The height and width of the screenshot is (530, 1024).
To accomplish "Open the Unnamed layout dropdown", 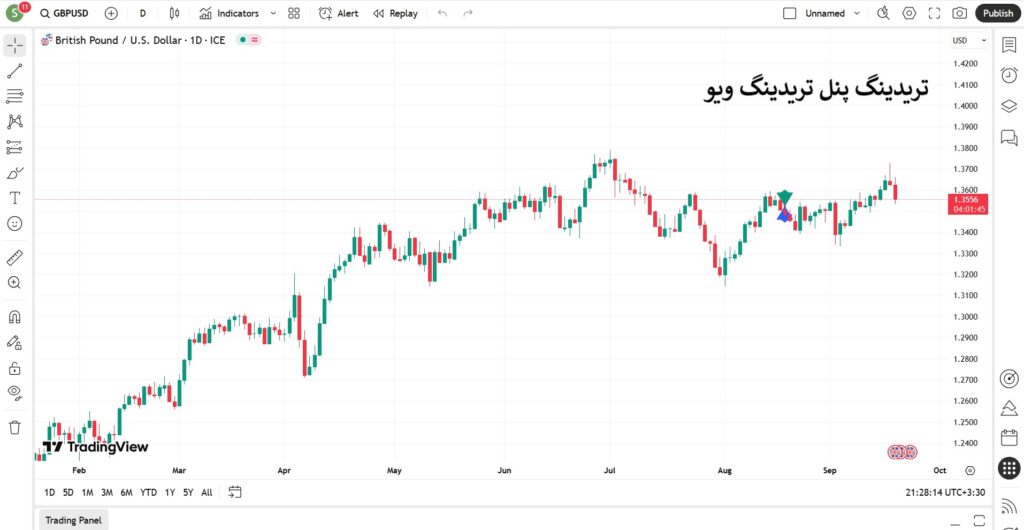I will (830, 13).
